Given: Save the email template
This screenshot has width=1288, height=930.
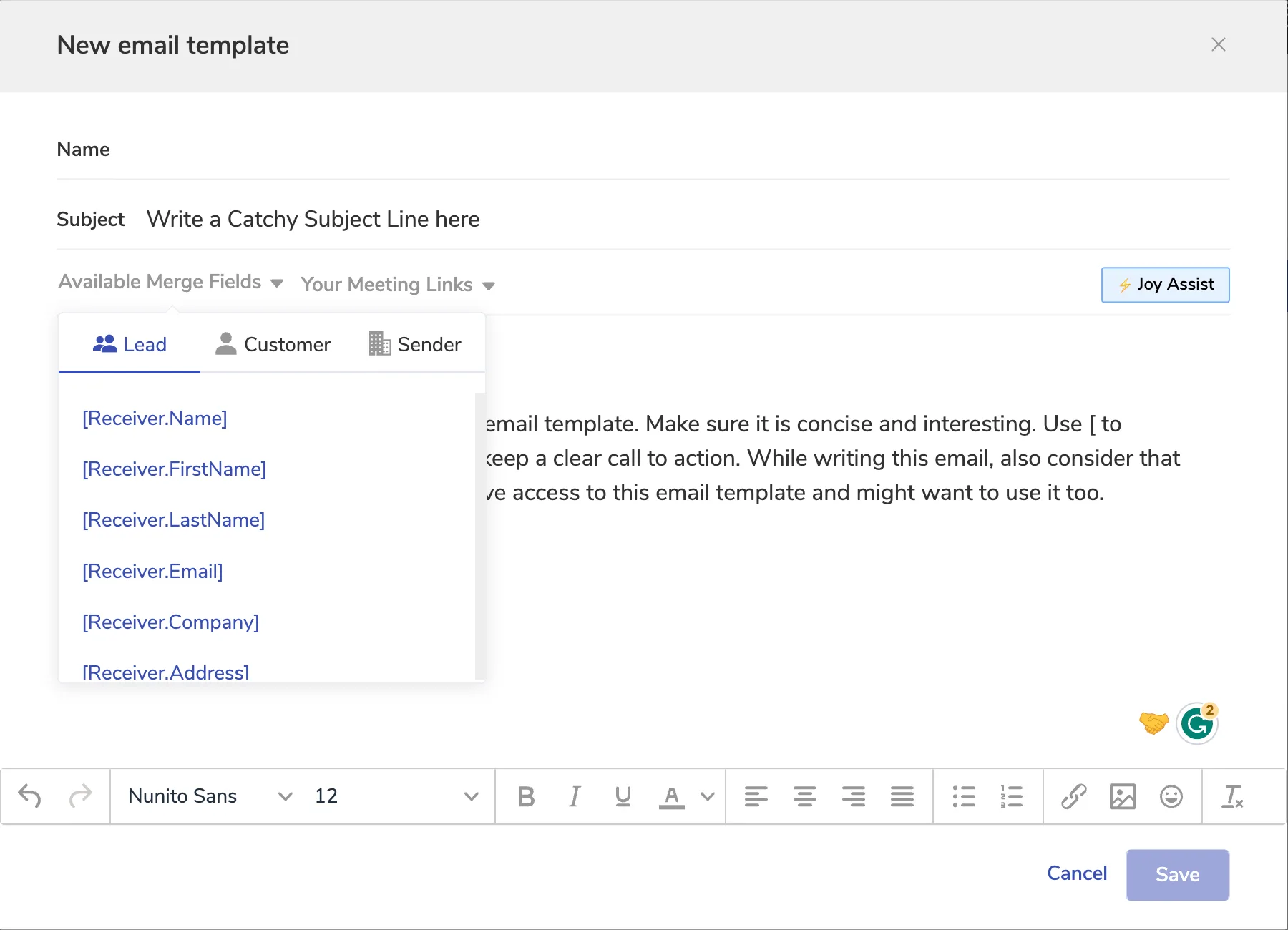Looking at the screenshot, I should (1178, 875).
